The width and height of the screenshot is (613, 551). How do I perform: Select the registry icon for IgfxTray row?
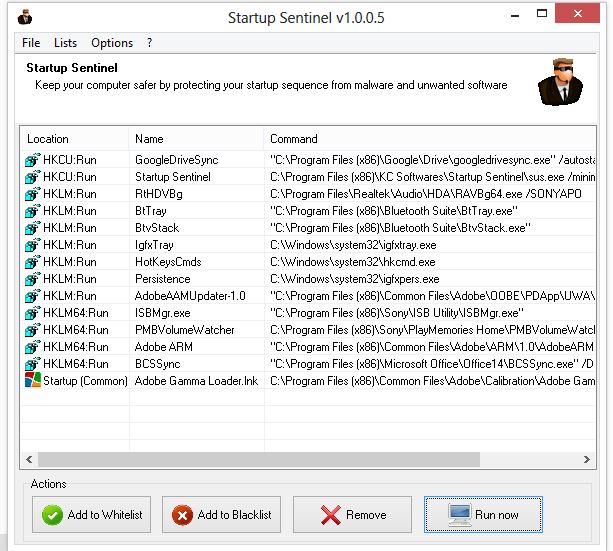(33, 245)
